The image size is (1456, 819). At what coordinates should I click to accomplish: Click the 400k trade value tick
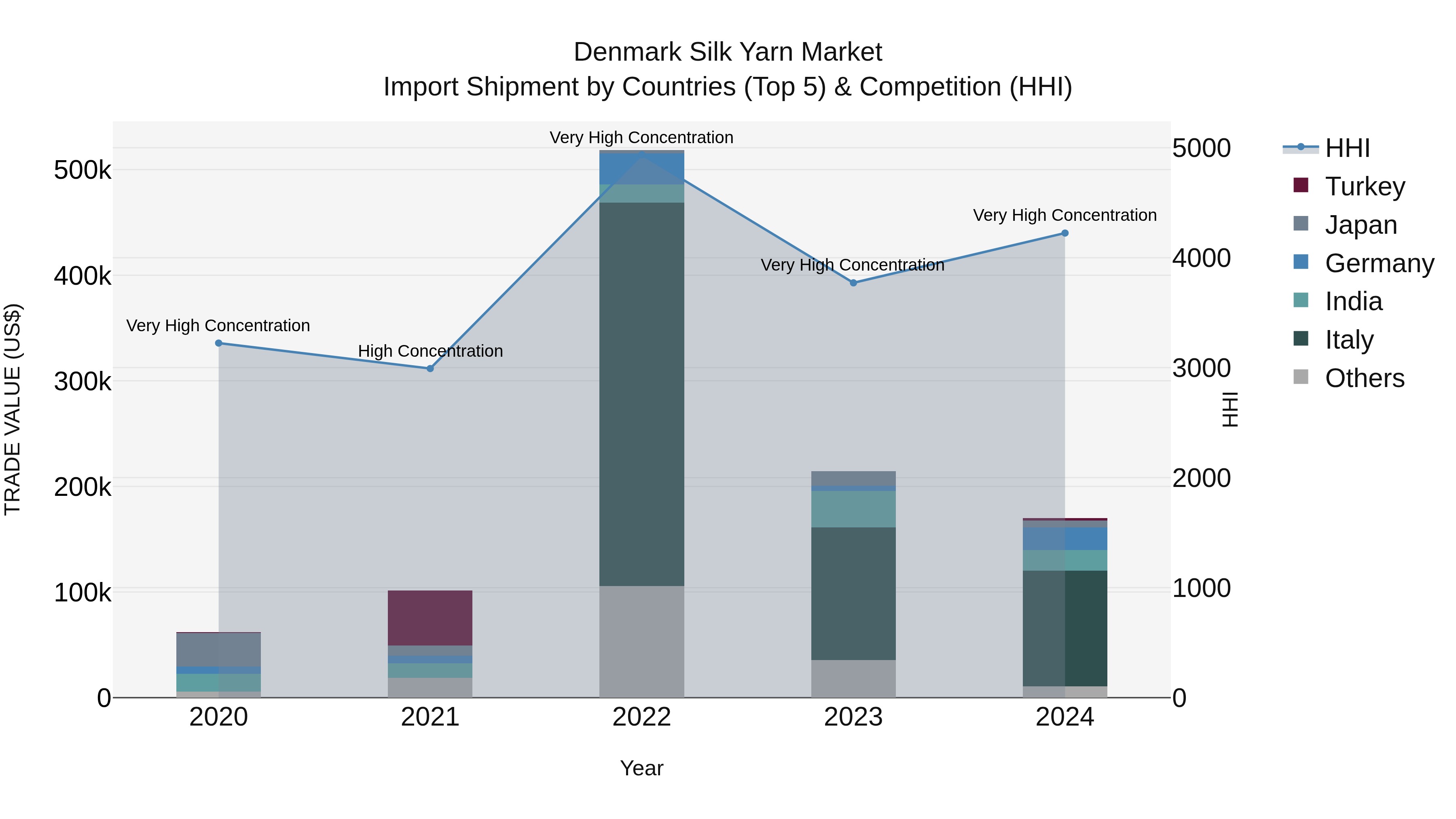pos(83,276)
